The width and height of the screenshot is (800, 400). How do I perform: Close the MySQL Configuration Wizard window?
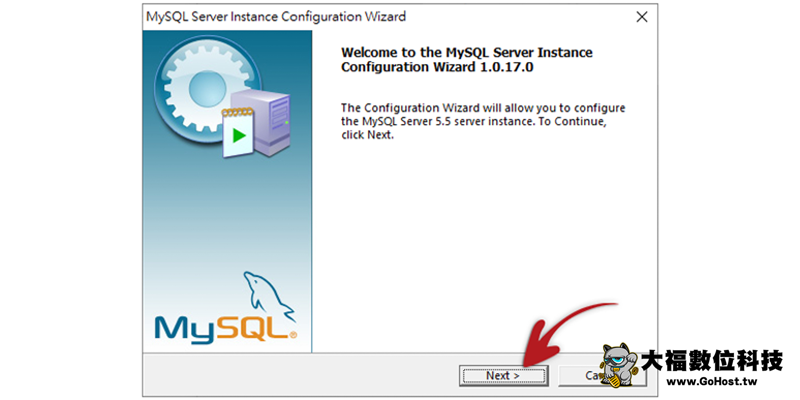642,17
